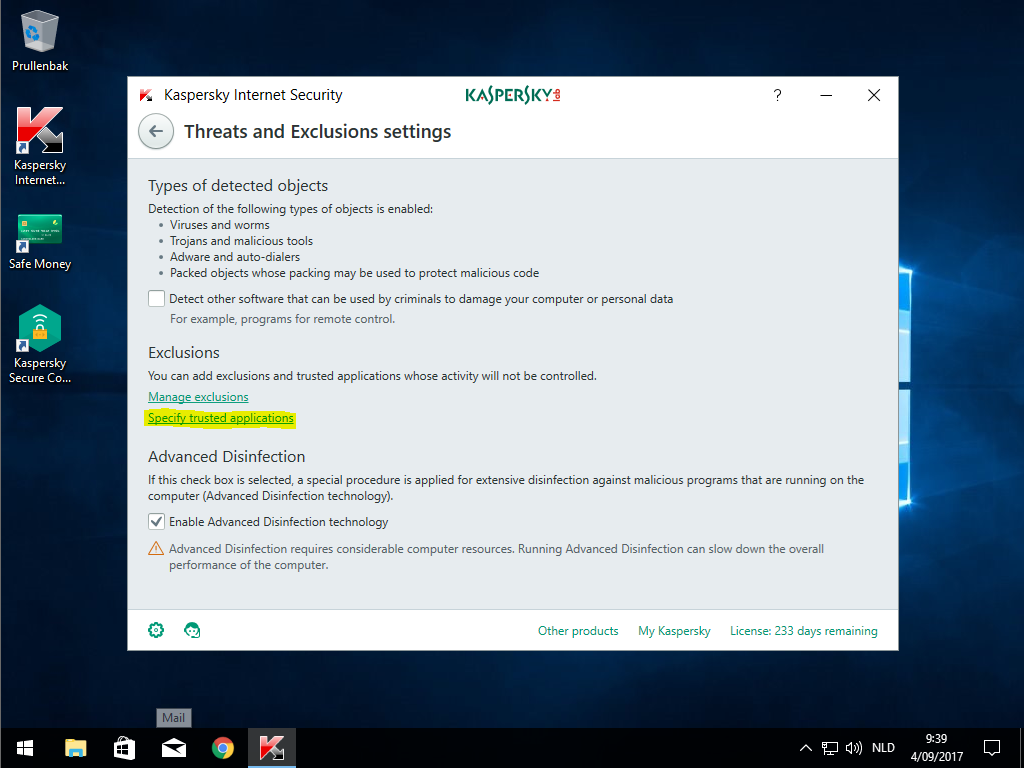
Task: Open settings via the gear icon
Action: coord(156,630)
